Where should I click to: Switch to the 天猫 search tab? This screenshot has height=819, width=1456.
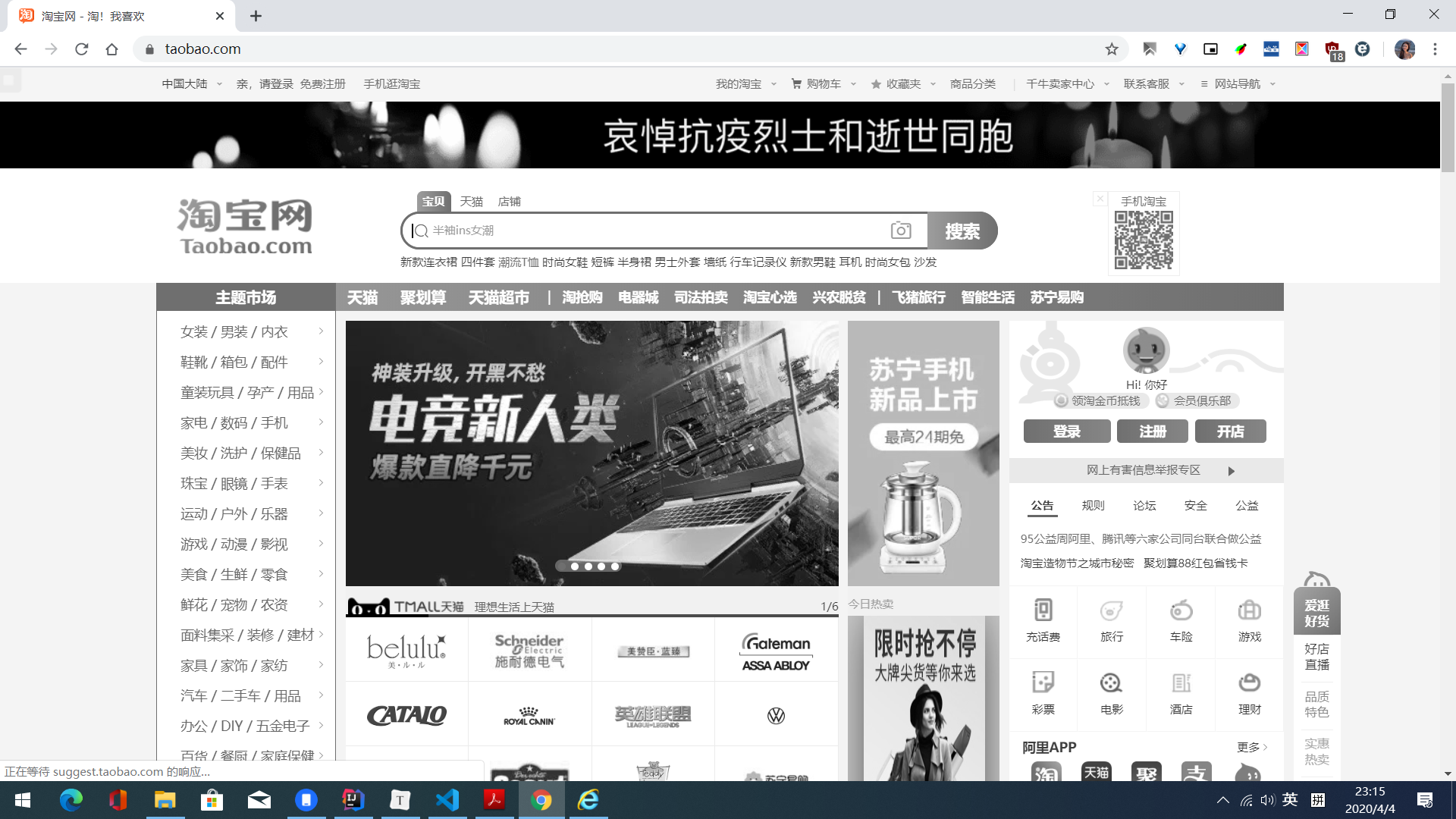pyautogui.click(x=472, y=201)
